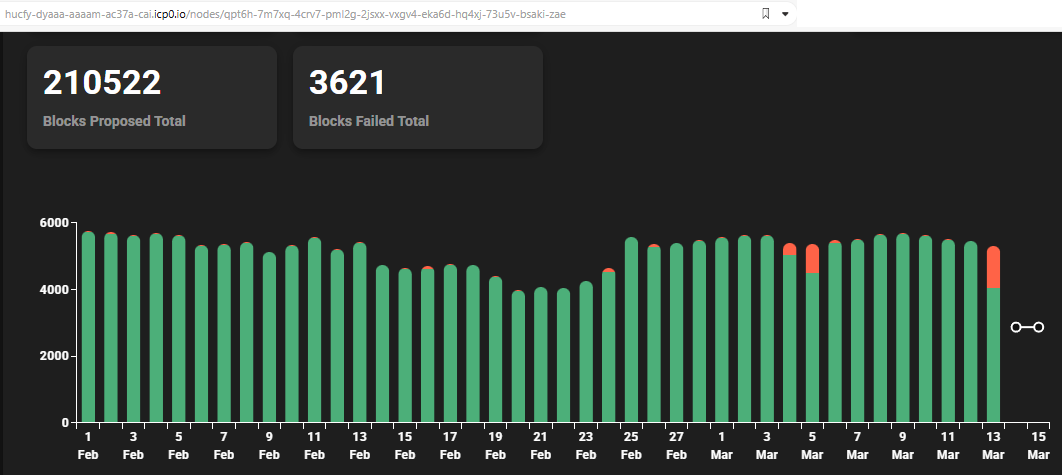1062x475 pixels.
Task: Click the 210522 value
Action: [x=102, y=83]
